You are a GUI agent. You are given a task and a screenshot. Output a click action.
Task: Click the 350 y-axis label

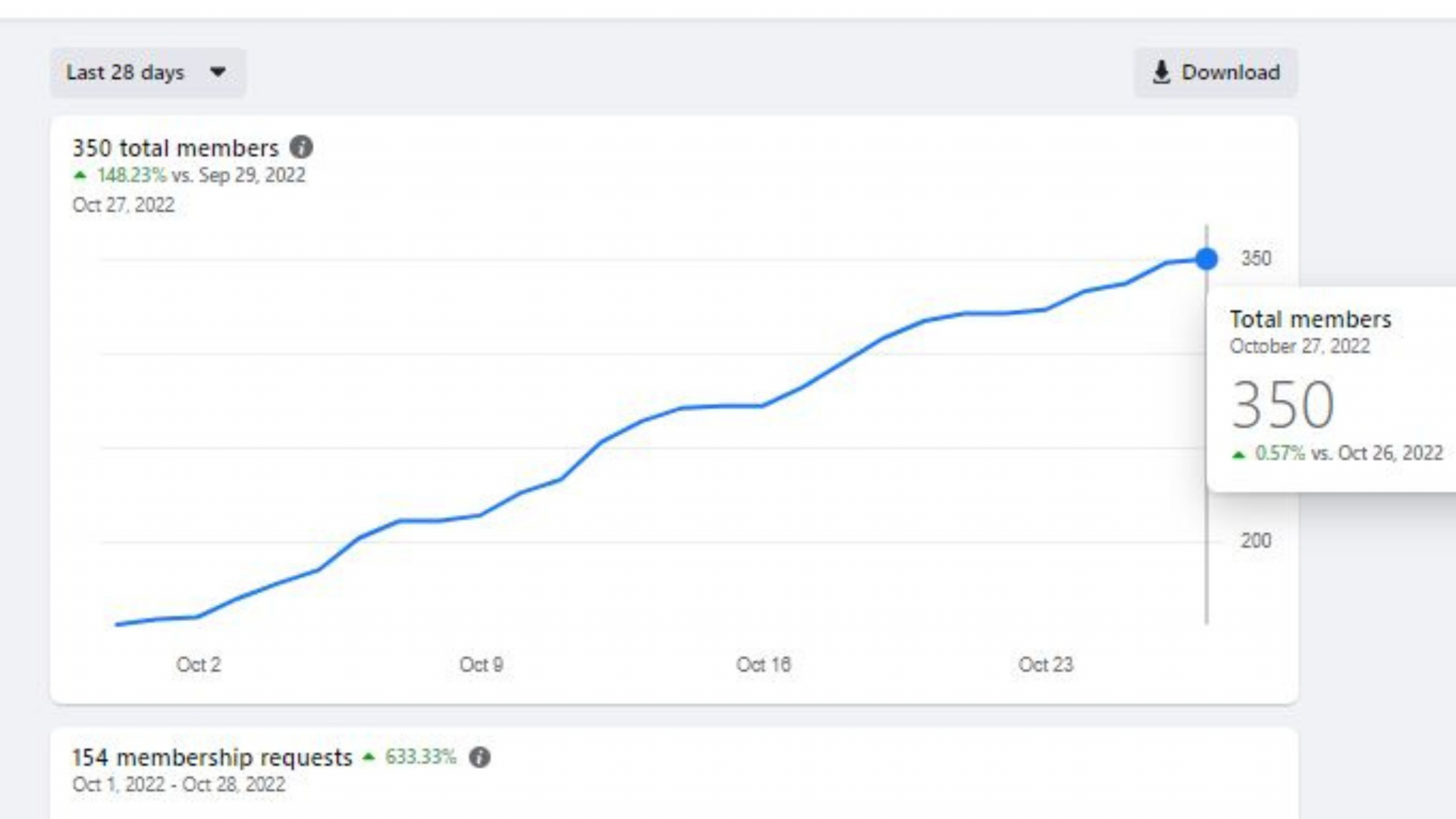1256,259
